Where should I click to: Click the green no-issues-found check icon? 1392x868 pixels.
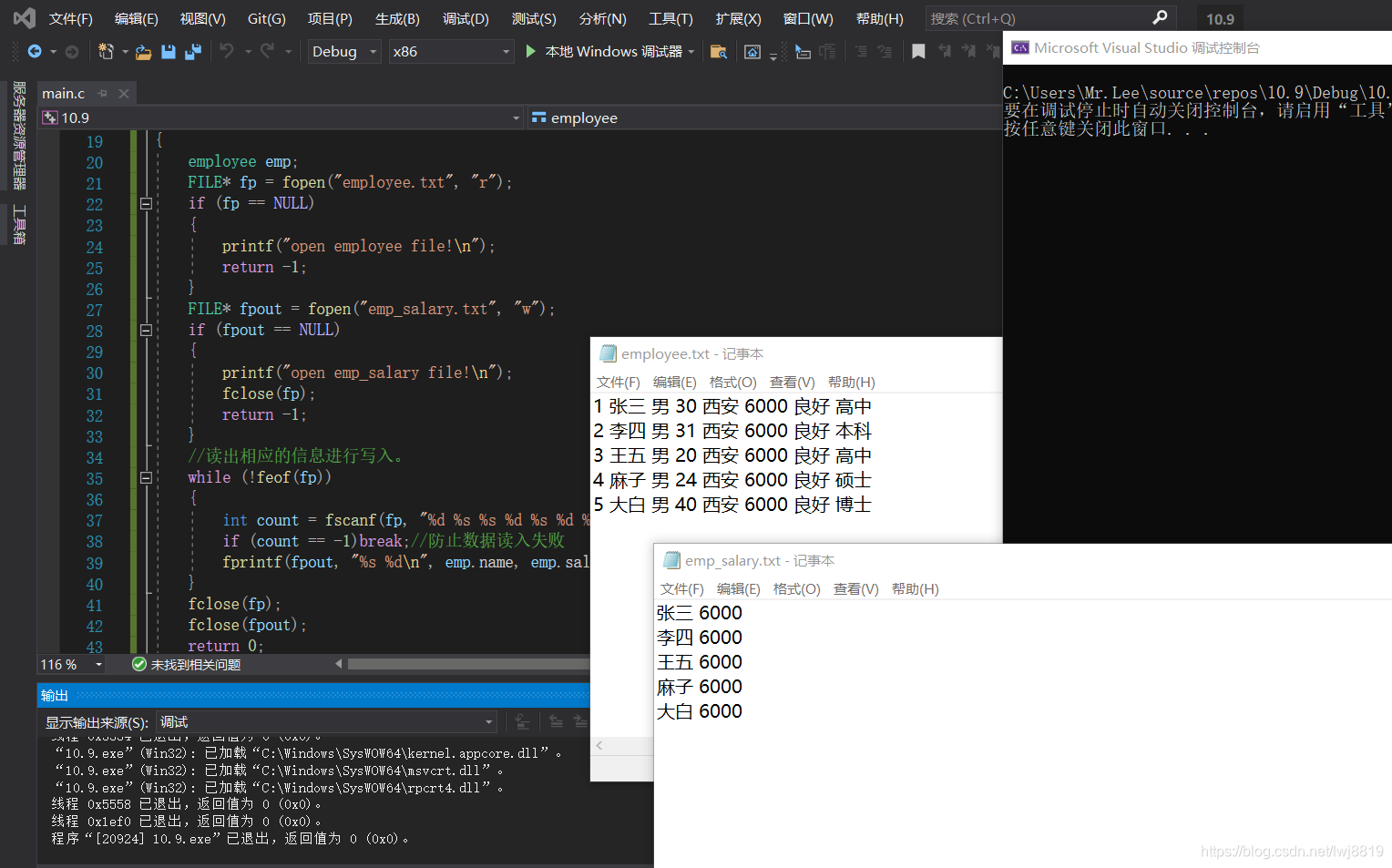point(139,665)
